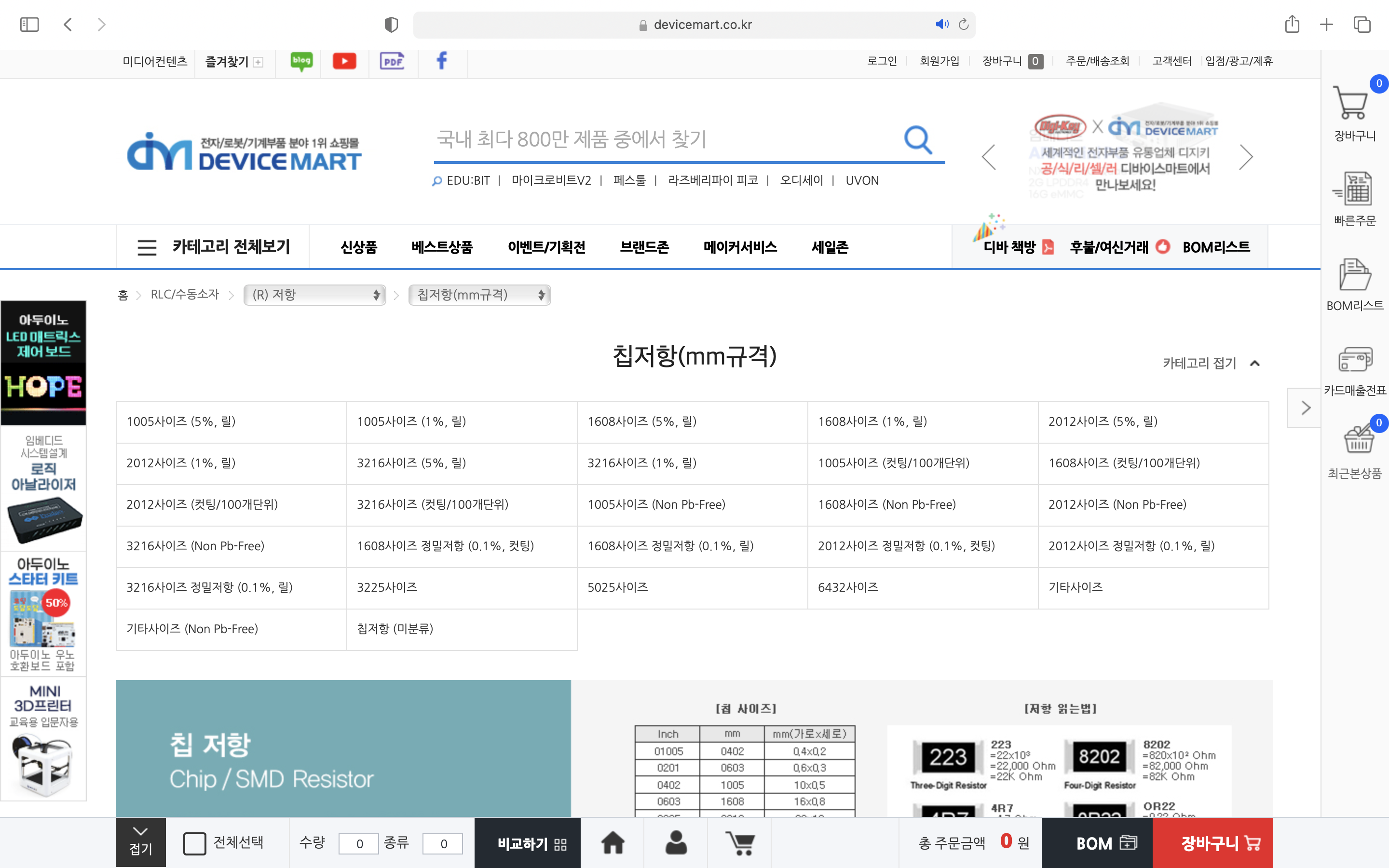The width and height of the screenshot is (1389, 868).
Task: Open the PDF catalog icon
Action: (392, 61)
